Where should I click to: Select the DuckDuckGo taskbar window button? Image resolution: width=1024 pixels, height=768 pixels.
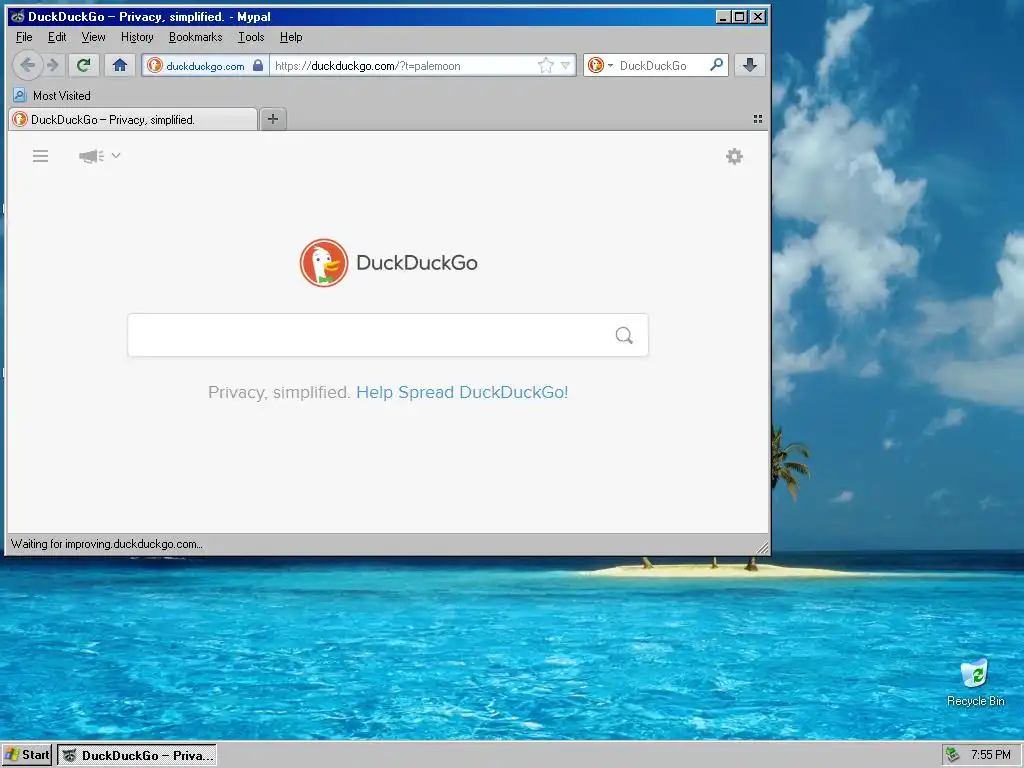(x=137, y=755)
